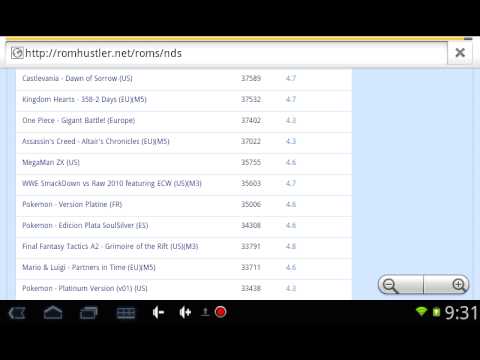Open Final Fantasy Tactics A2 link
This screenshot has height=360, width=480.
110,246
